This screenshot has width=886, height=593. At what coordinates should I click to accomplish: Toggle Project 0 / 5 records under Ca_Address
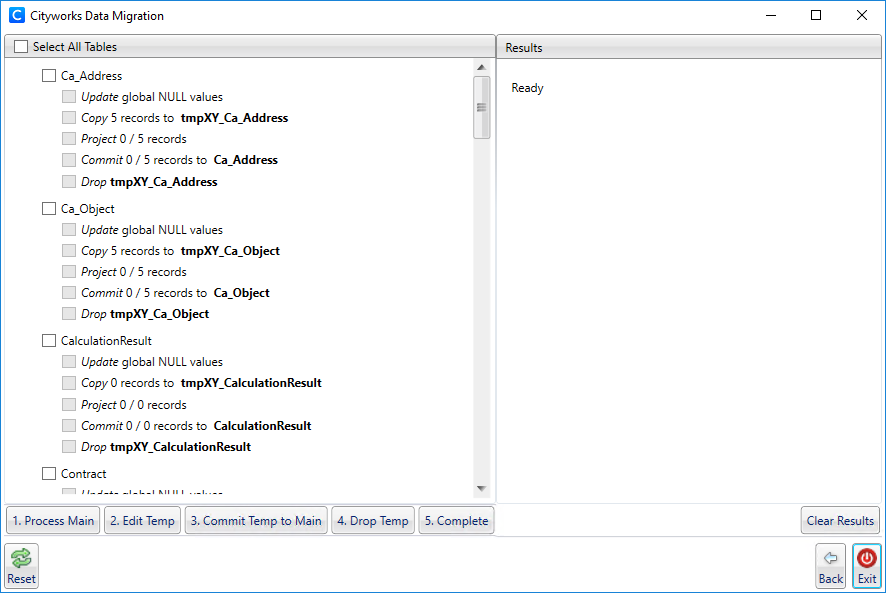coord(69,138)
